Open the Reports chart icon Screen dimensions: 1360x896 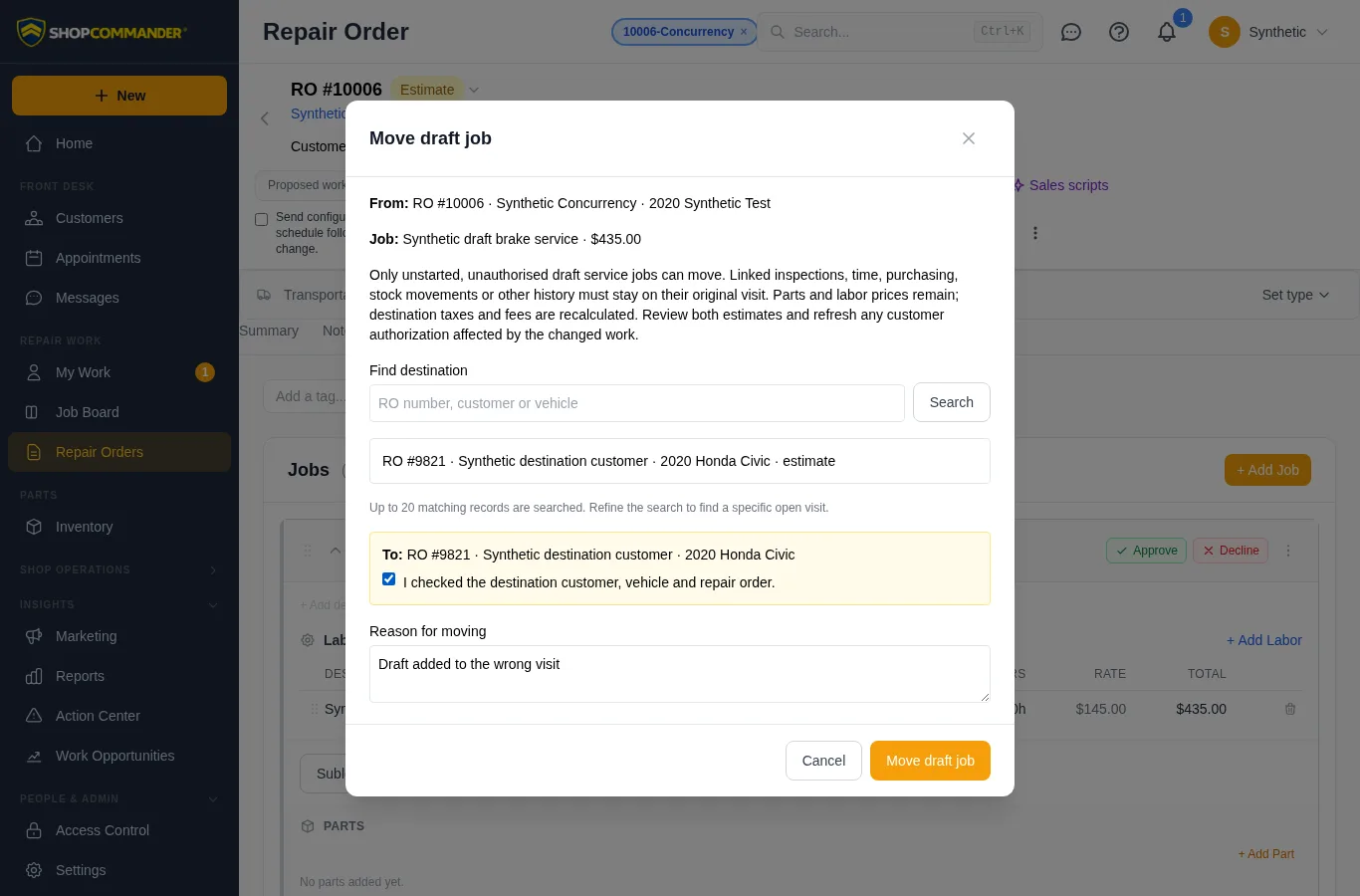(34, 676)
